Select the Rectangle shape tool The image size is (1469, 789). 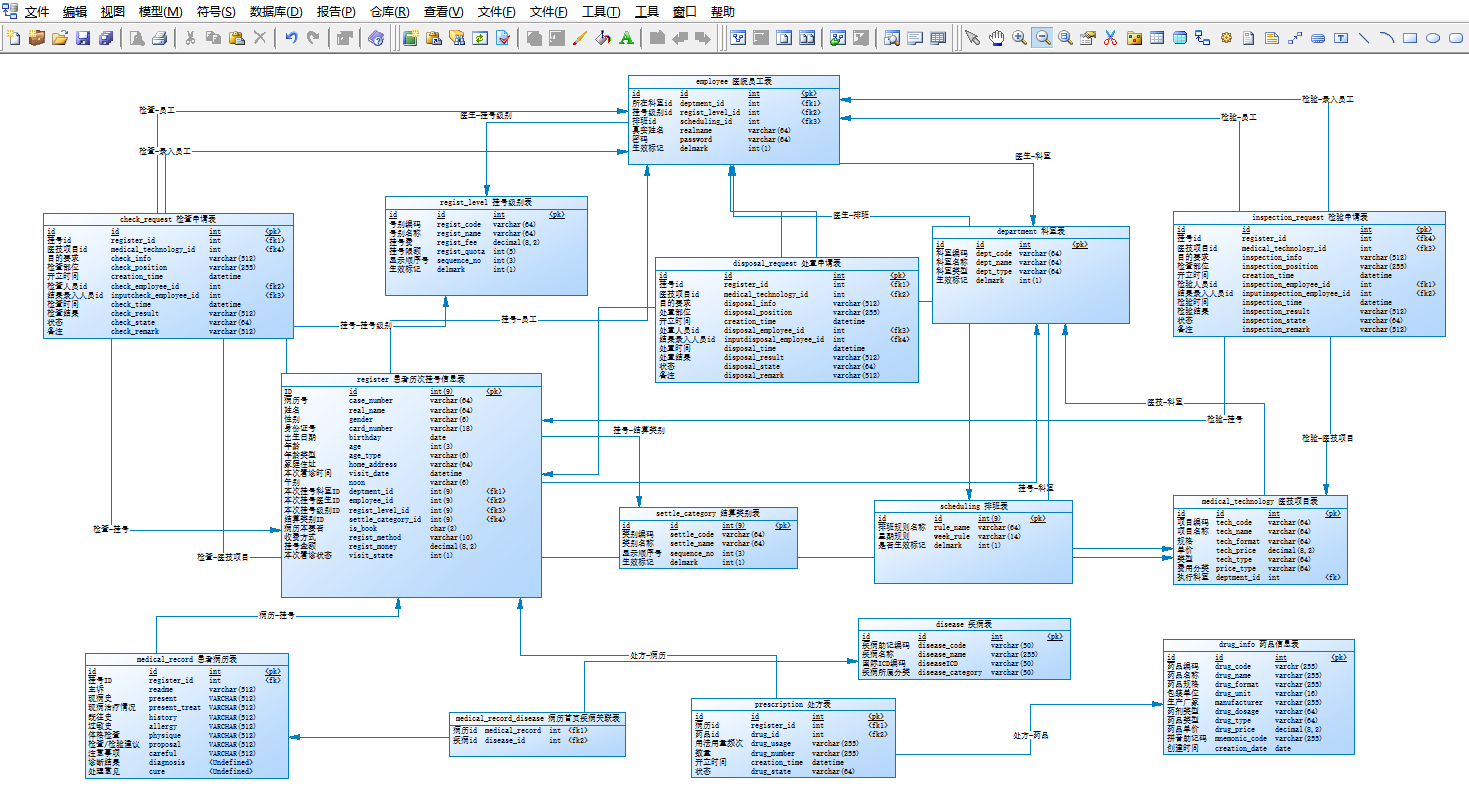point(1410,38)
